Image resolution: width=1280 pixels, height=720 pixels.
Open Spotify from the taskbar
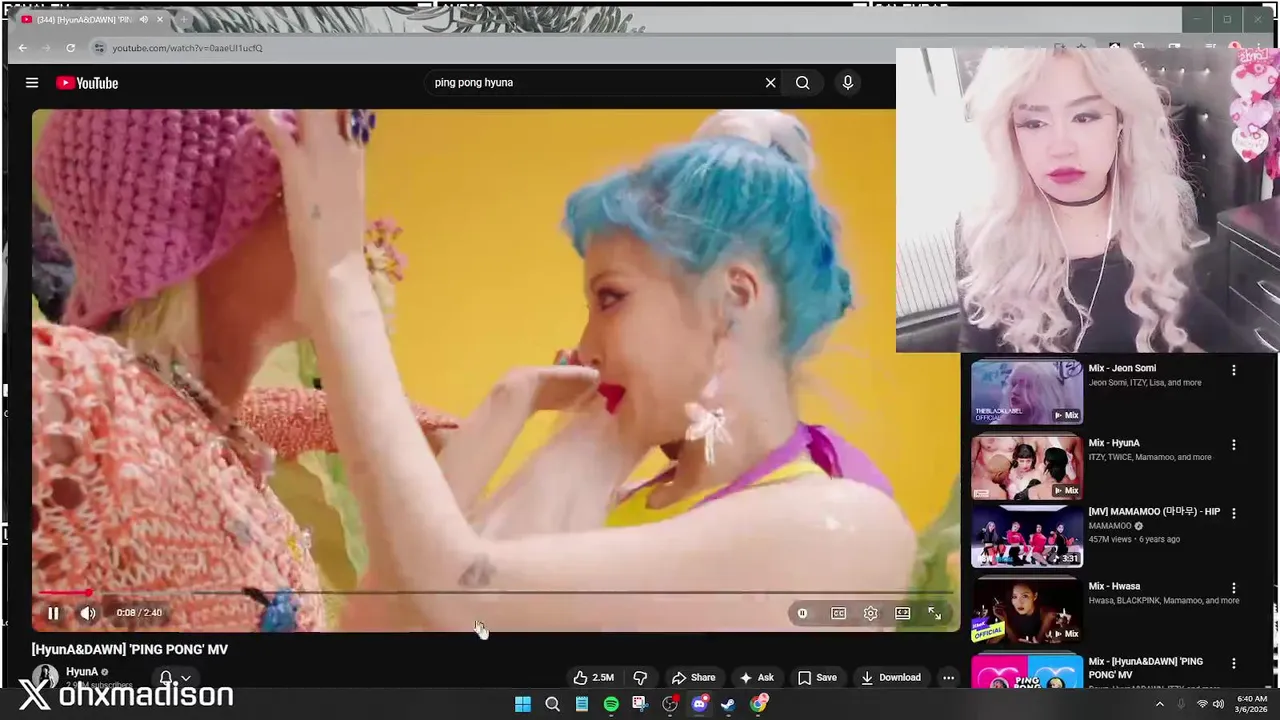coord(611,704)
